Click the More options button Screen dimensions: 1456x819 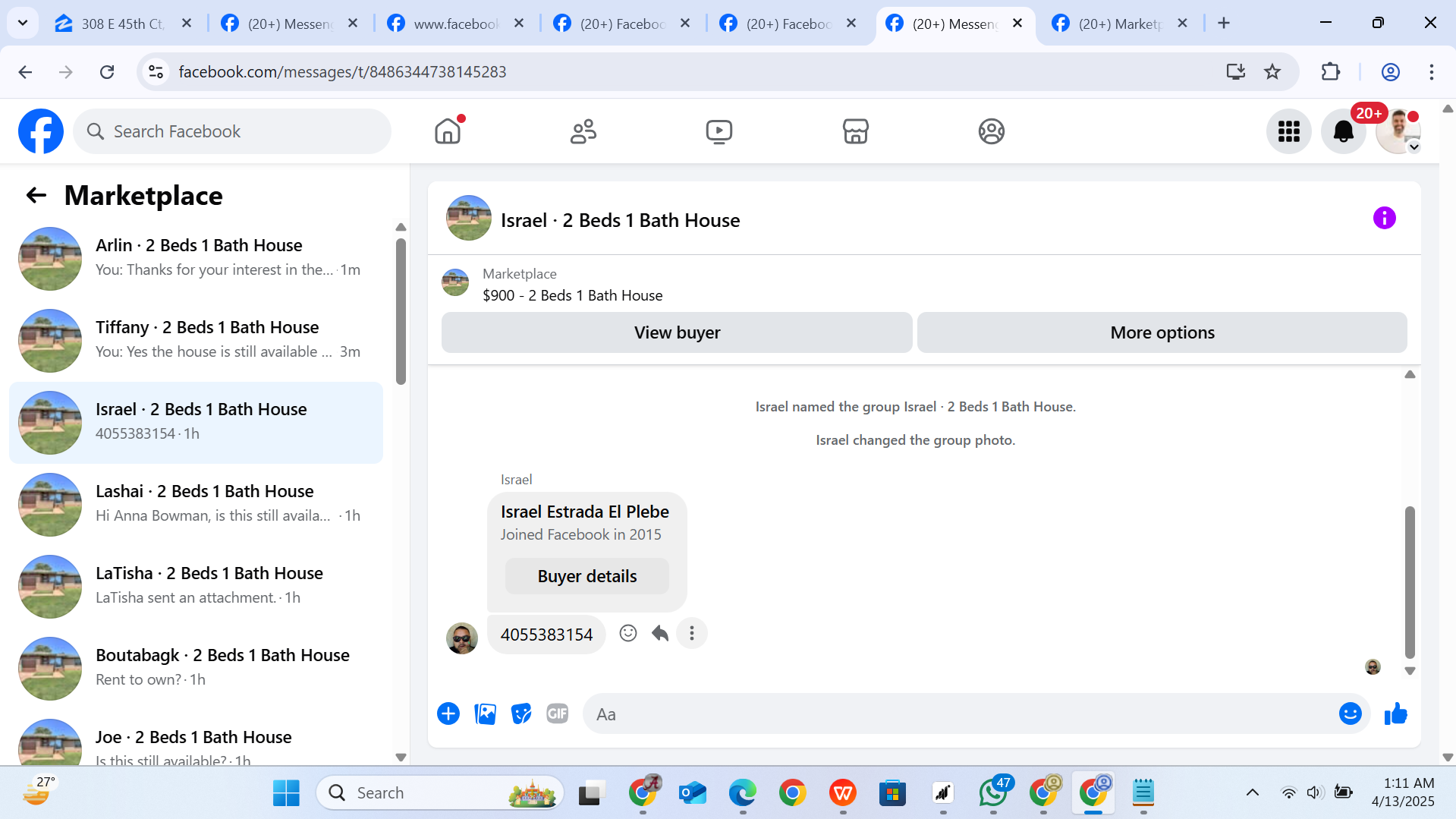(x=1162, y=332)
